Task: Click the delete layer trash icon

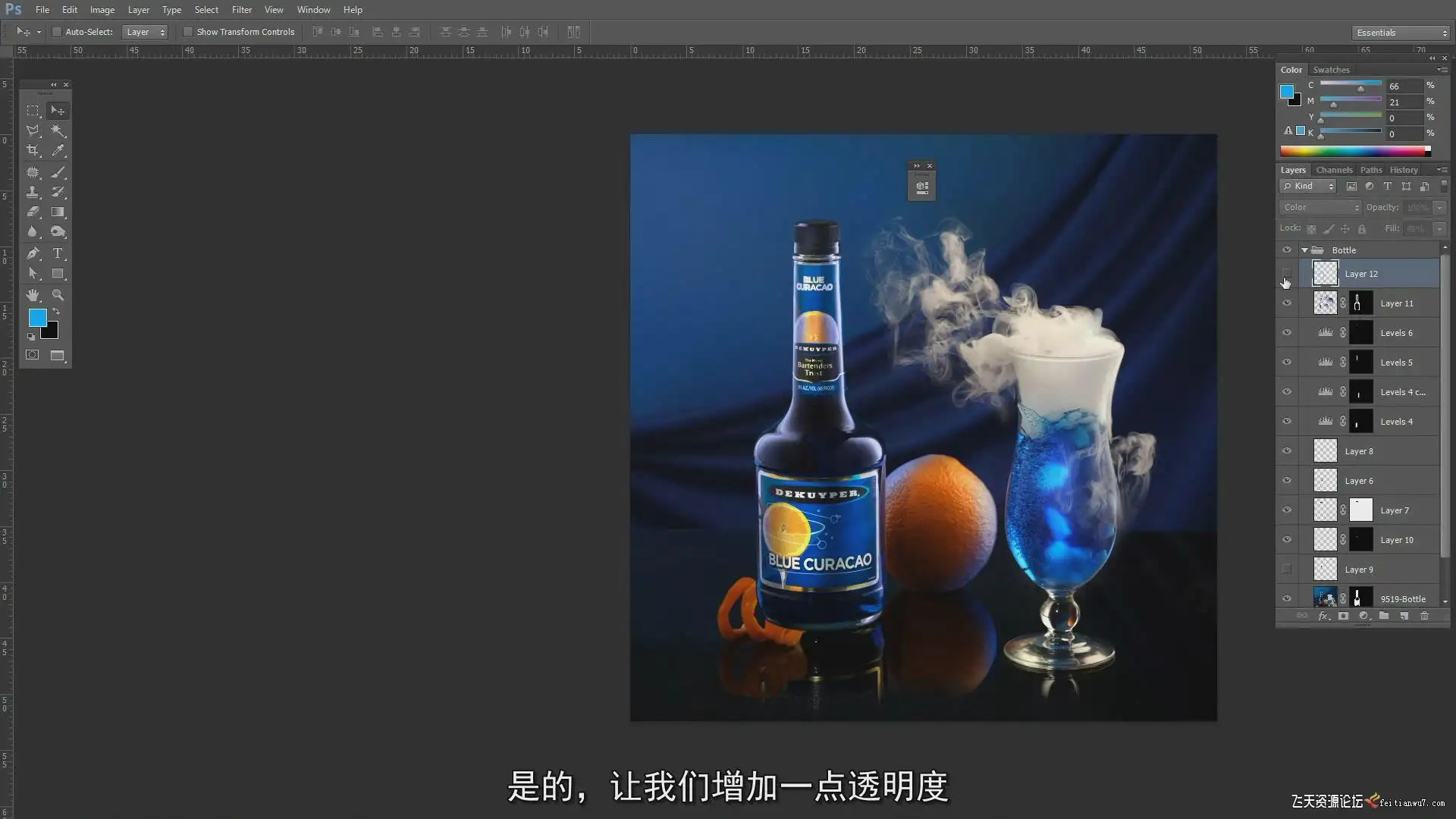Action: [1424, 616]
